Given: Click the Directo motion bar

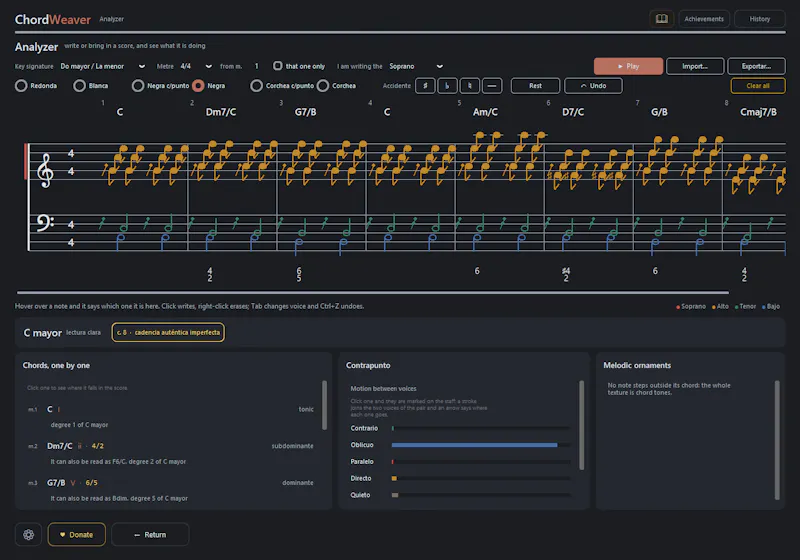Looking at the screenshot, I should click(x=481, y=478).
